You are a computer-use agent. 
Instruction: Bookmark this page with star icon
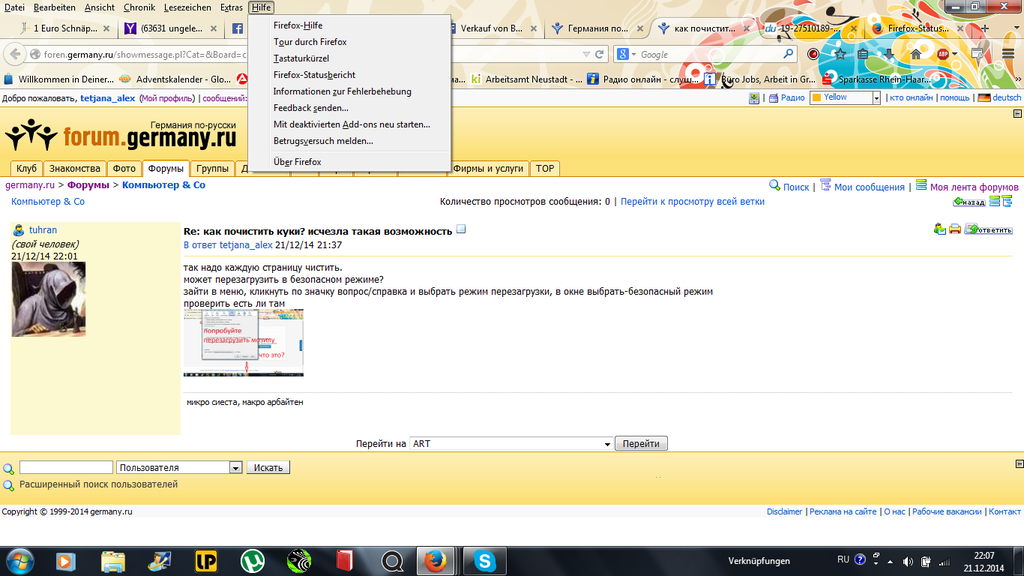coord(840,54)
